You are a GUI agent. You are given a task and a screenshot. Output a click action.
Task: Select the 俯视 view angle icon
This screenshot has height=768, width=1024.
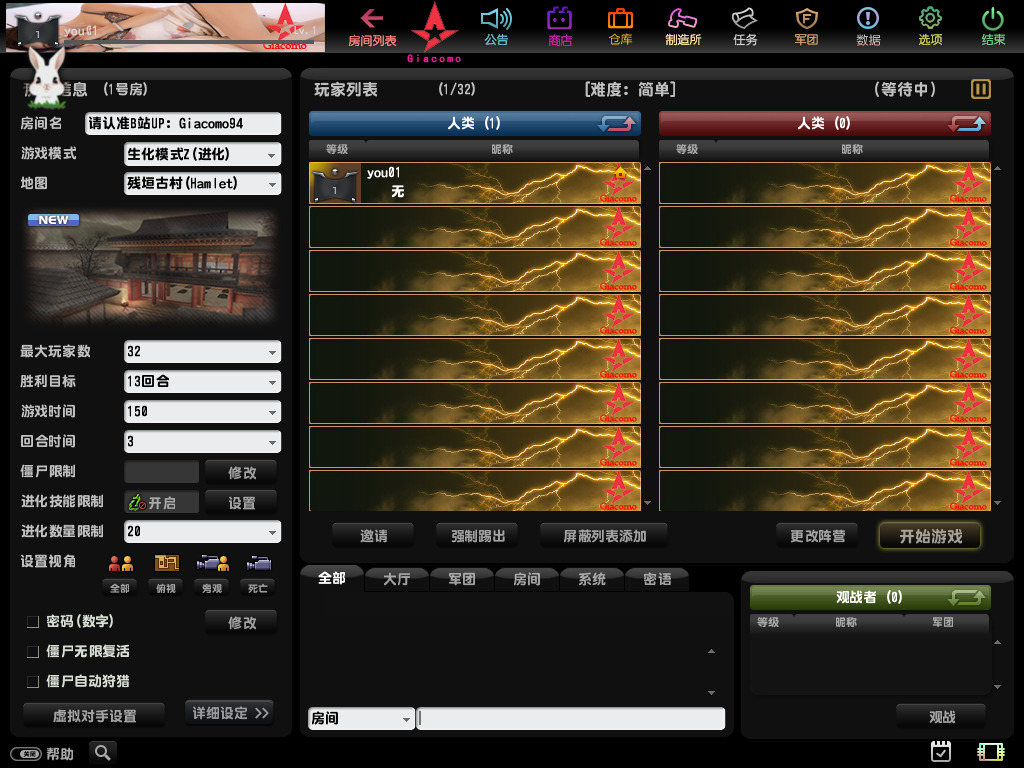coord(166,564)
